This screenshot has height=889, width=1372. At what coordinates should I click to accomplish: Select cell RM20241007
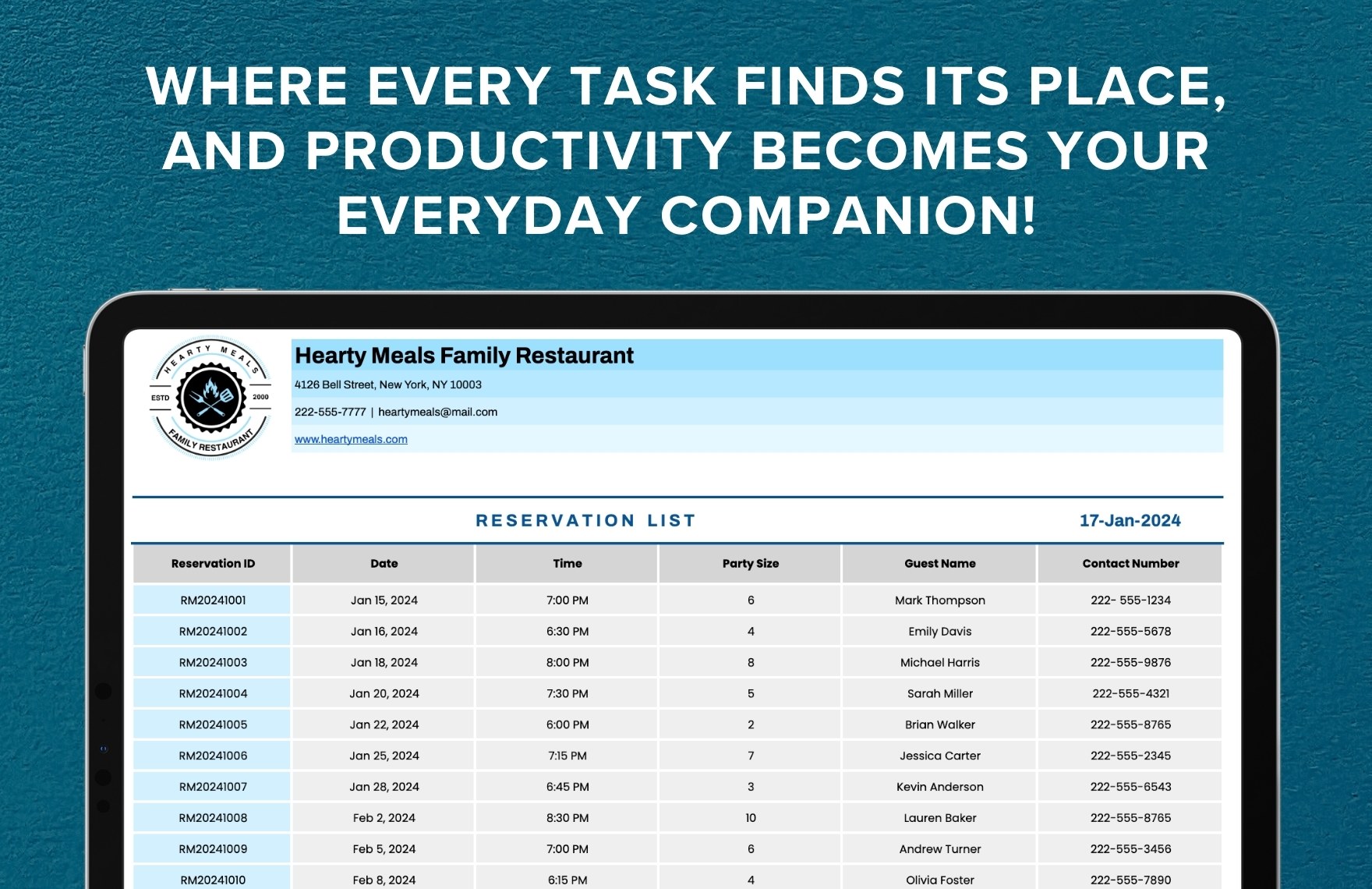pyautogui.click(x=213, y=787)
